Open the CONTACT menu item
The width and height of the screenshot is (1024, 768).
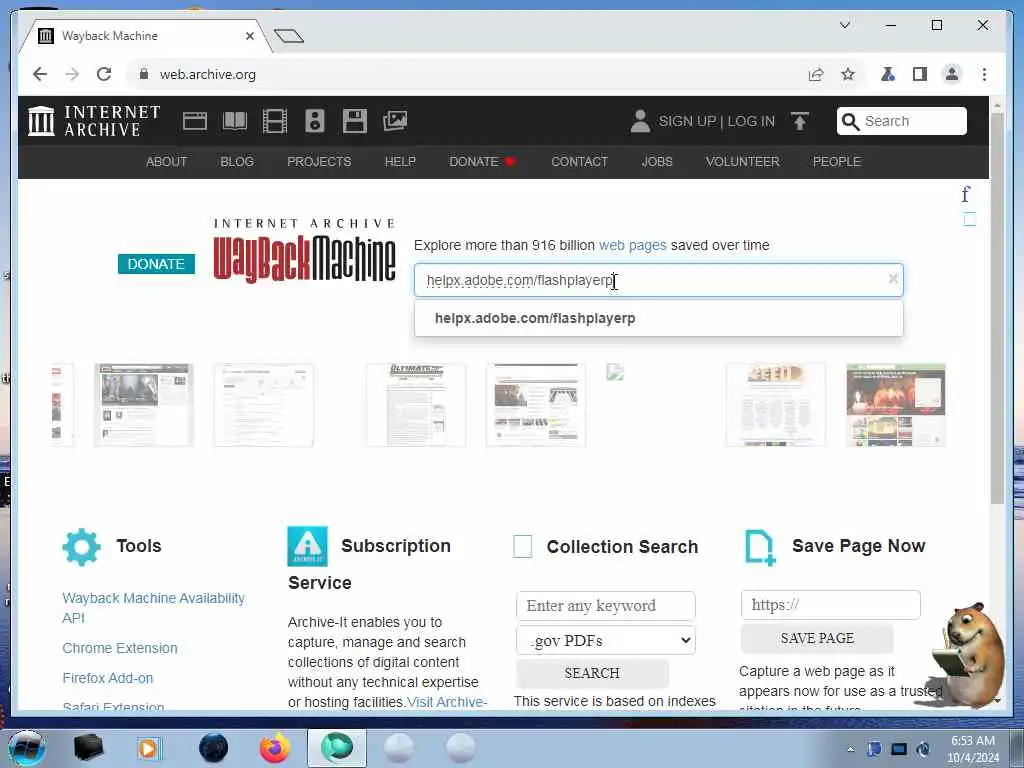579,161
